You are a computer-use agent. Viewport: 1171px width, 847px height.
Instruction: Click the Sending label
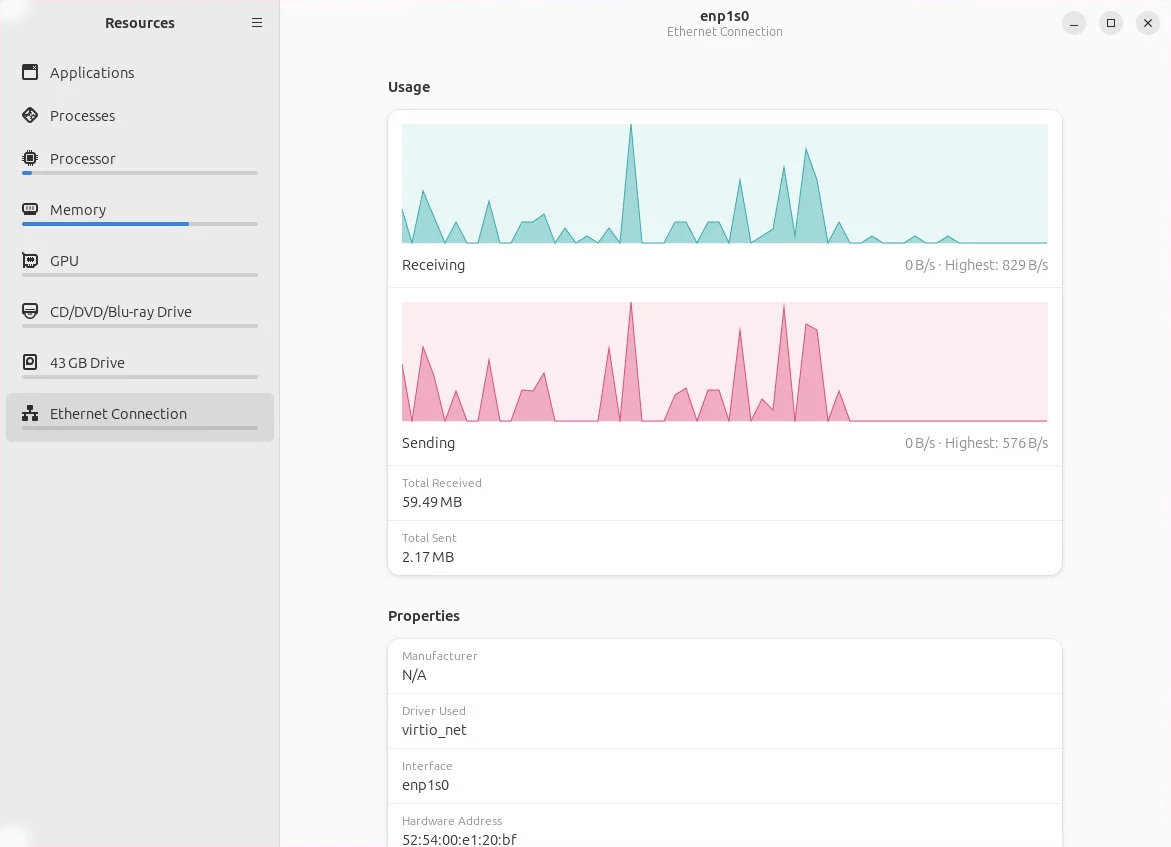click(428, 443)
